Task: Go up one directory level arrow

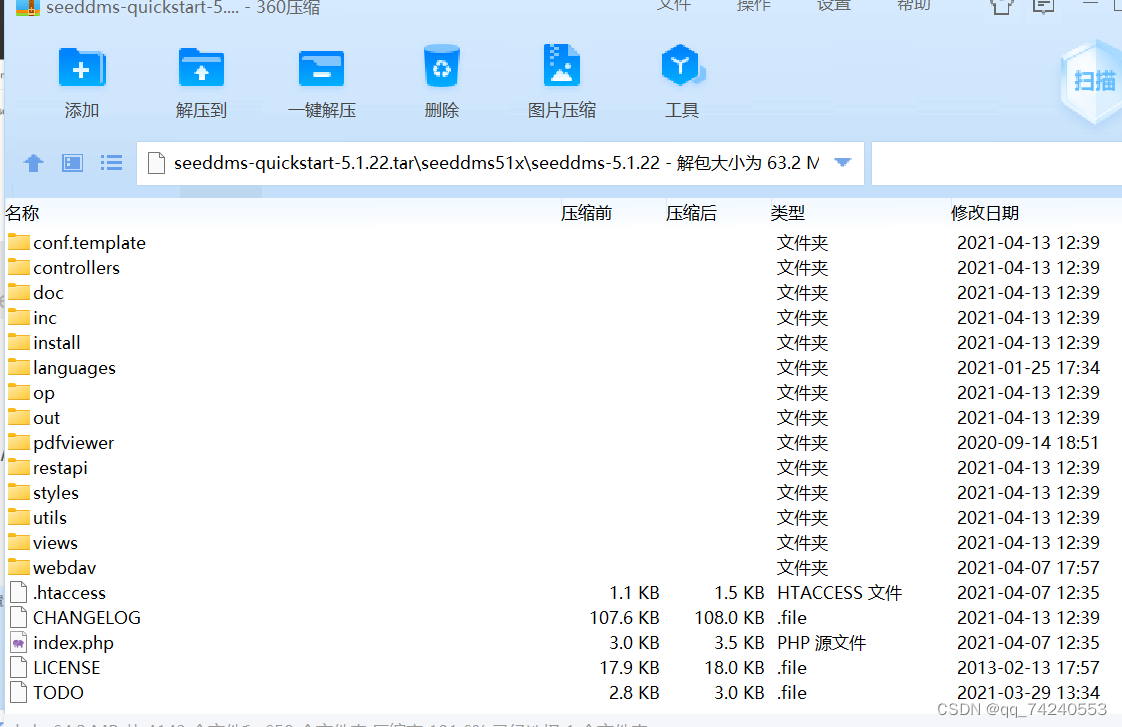Action: [x=34, y=163]
